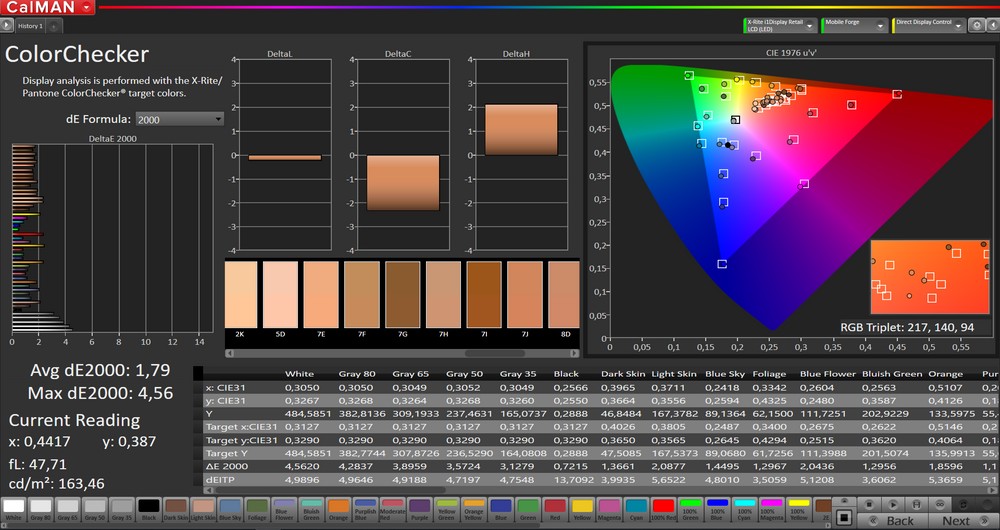Select the 100% Red patch button
Image resolution: width=1000 pixels, height=530 pixels.
pos(663,510)
